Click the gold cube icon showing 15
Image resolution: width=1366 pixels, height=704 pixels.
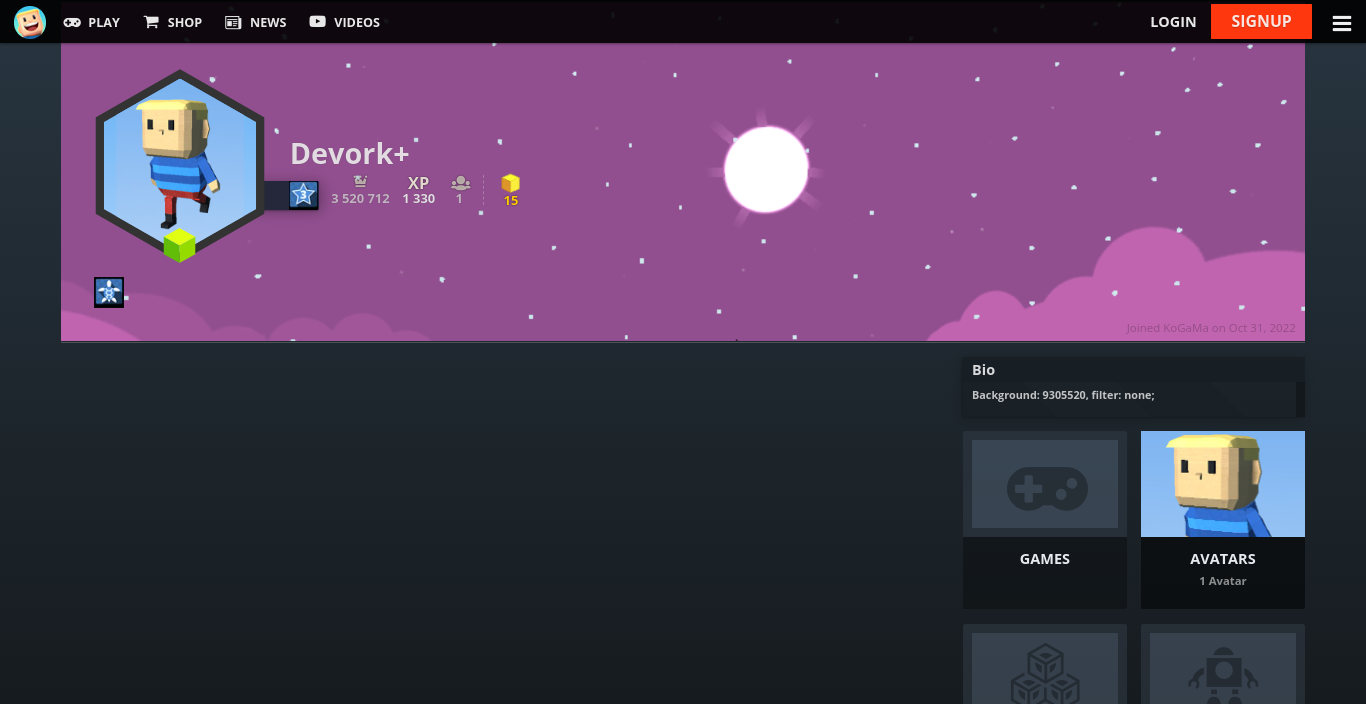(511, 183)
